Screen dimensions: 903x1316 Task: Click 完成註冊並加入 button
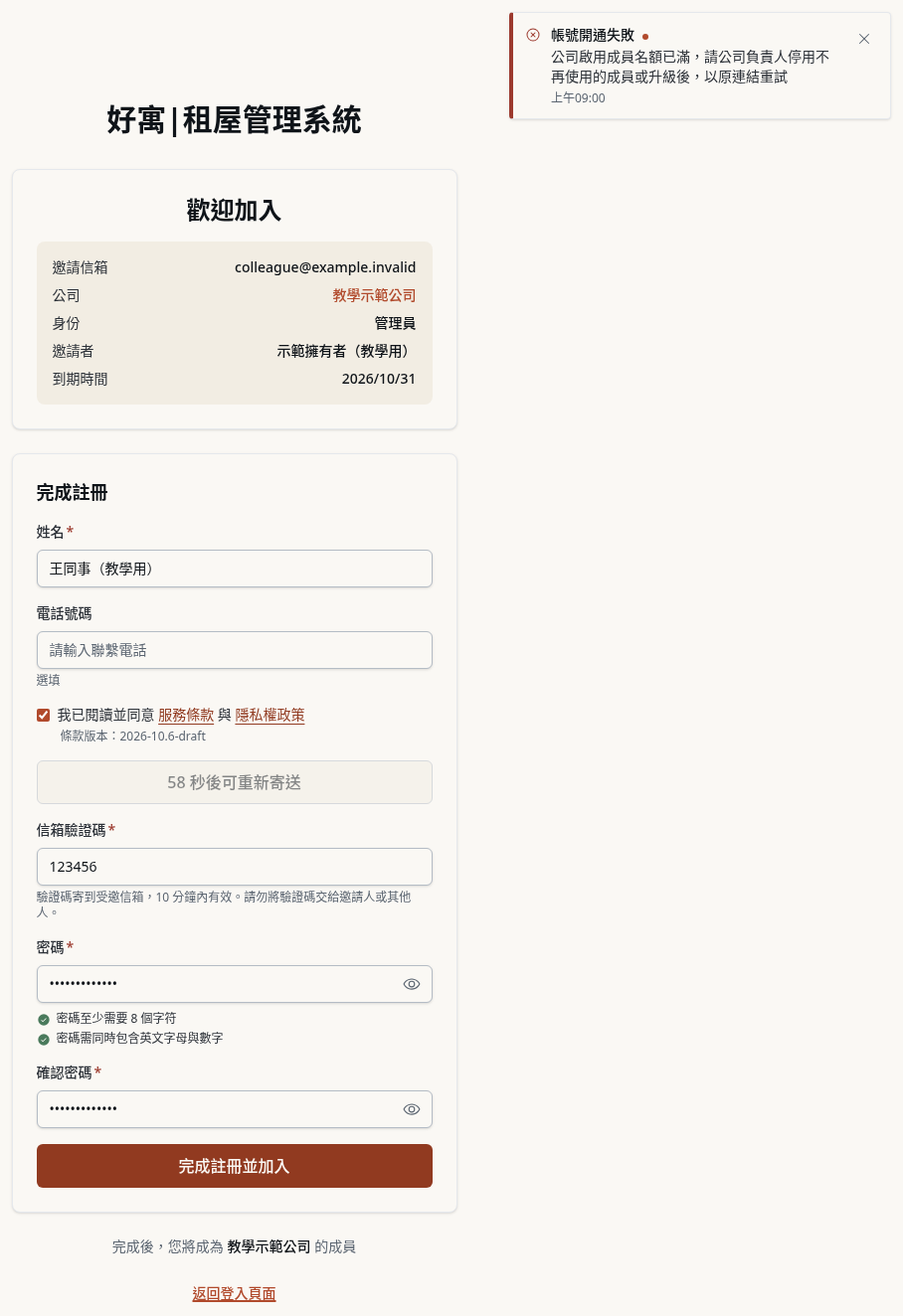pyautogui.click(x=235, y=1166)
